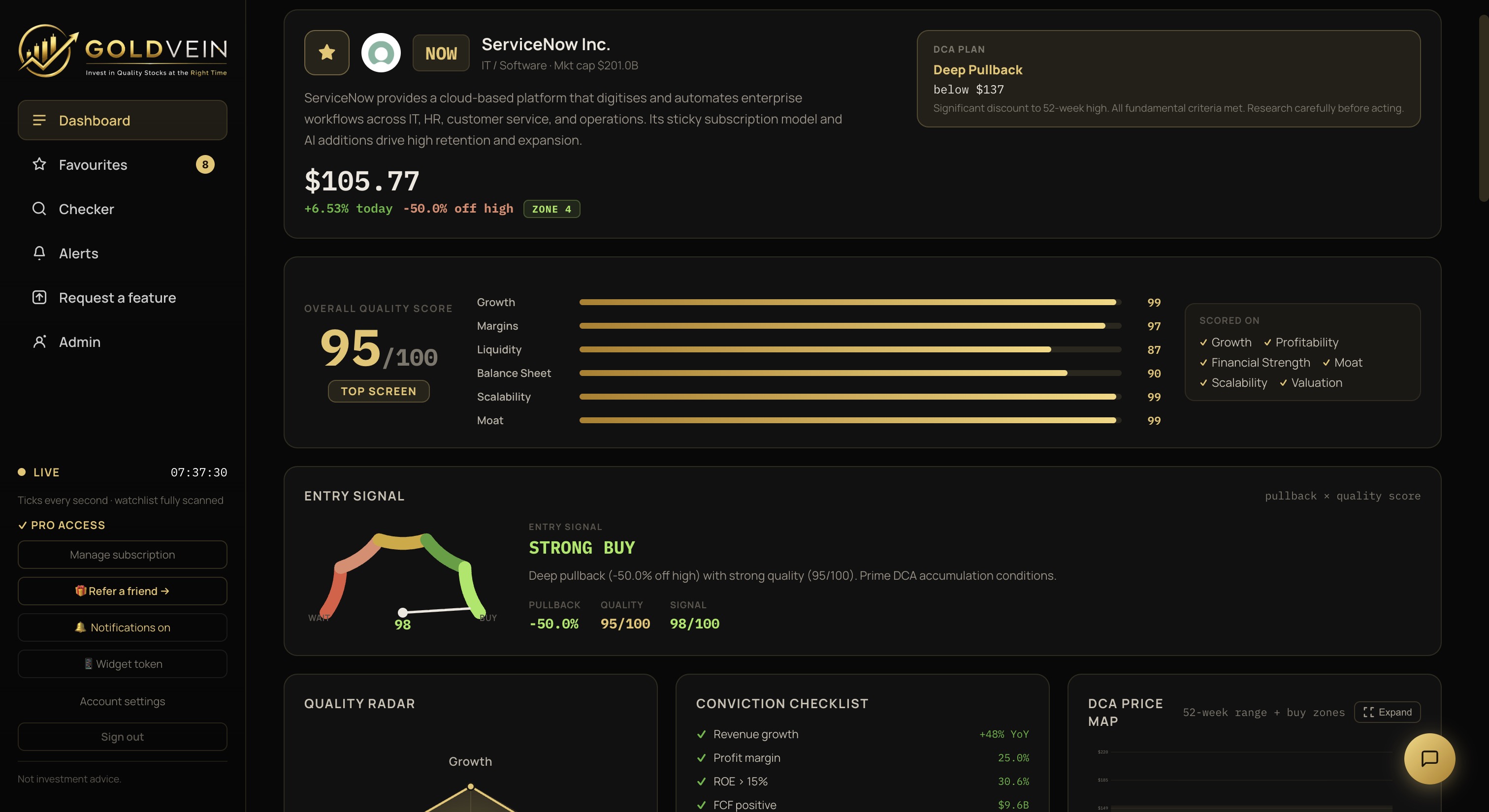Screen dimensions: 1489x812
Task: Click the Balance Sheet score bar
Action: click(x=850, y=373)
